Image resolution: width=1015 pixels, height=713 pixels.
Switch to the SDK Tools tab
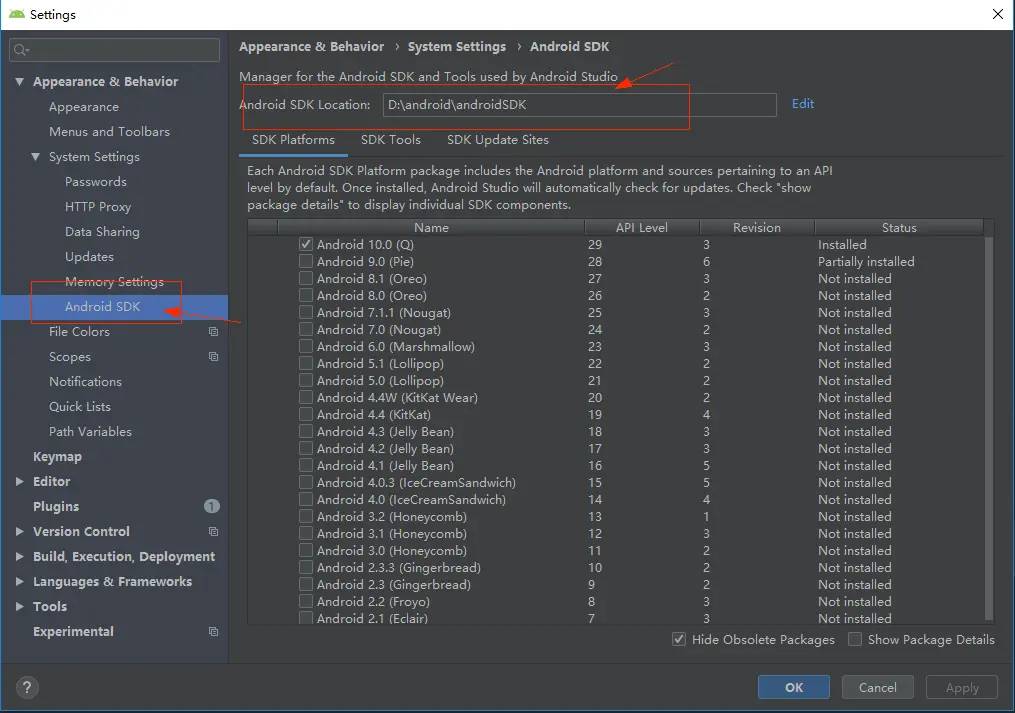tap(390, 140)
